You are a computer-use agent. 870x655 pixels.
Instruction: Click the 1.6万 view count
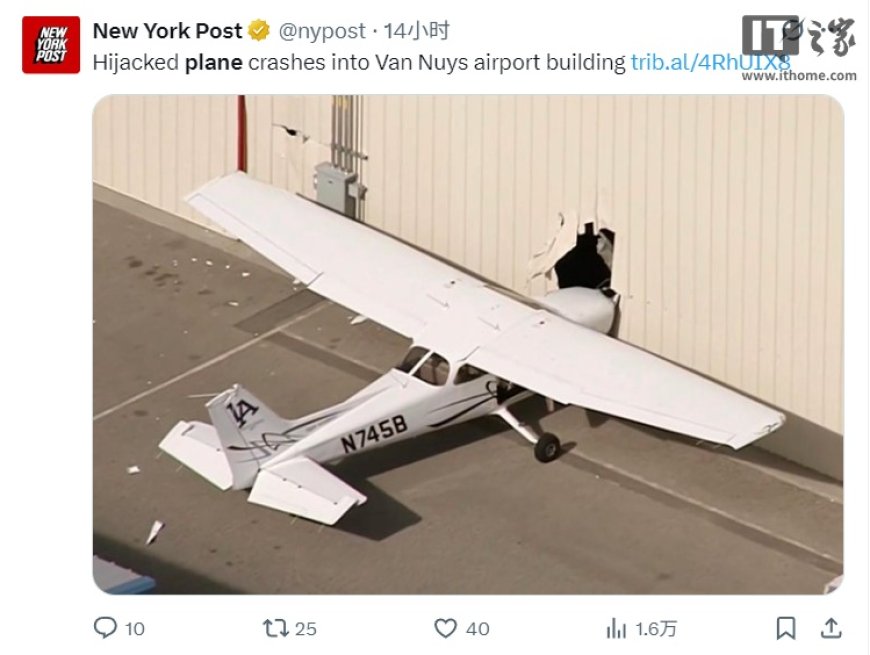656,629
